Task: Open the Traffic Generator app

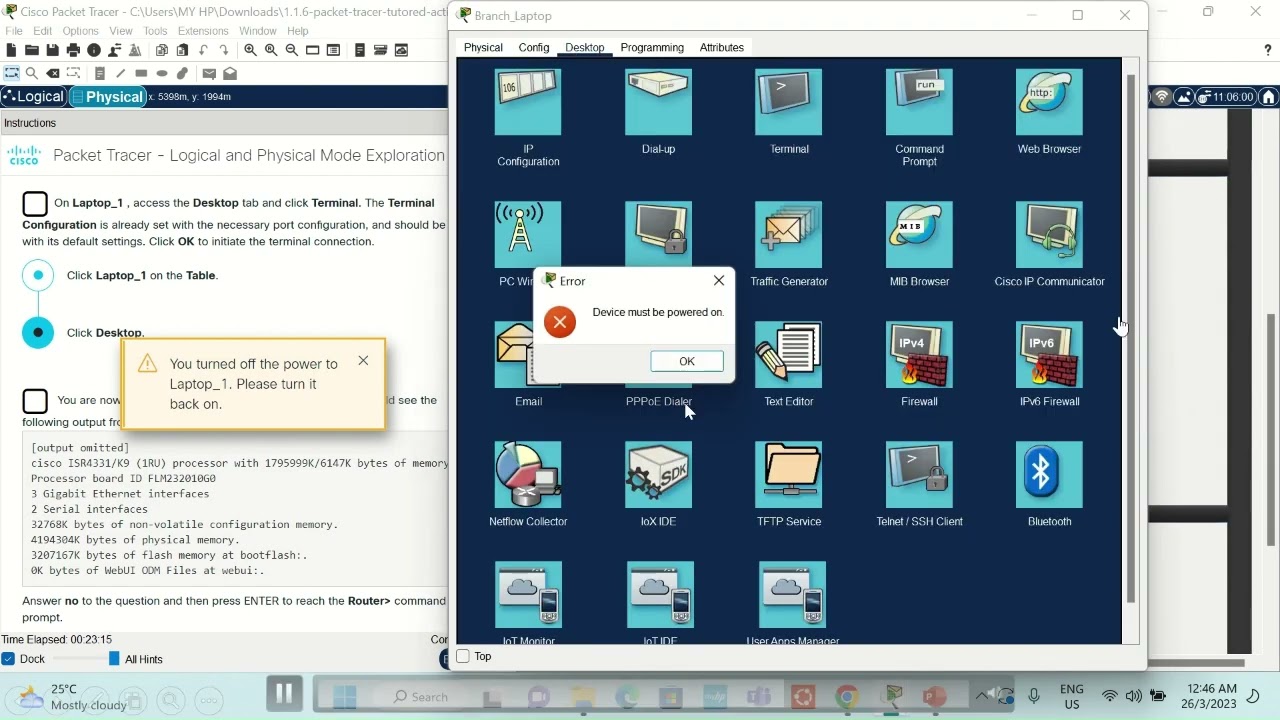Action: pos(789,235)
